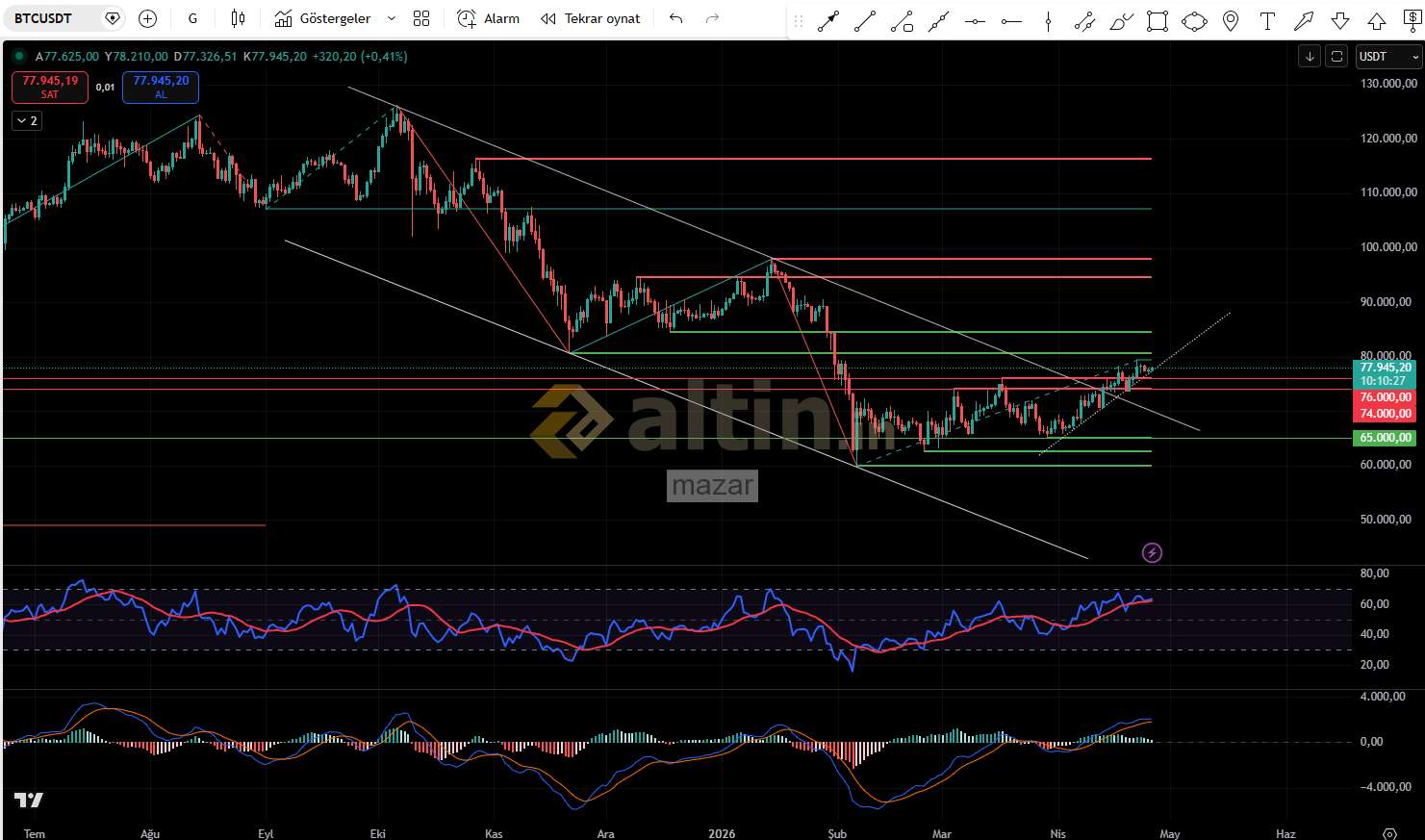Choose the location Pin marker tool
The height and width of the screenshot is (840, 1425).
click(x=1231, y=21)
